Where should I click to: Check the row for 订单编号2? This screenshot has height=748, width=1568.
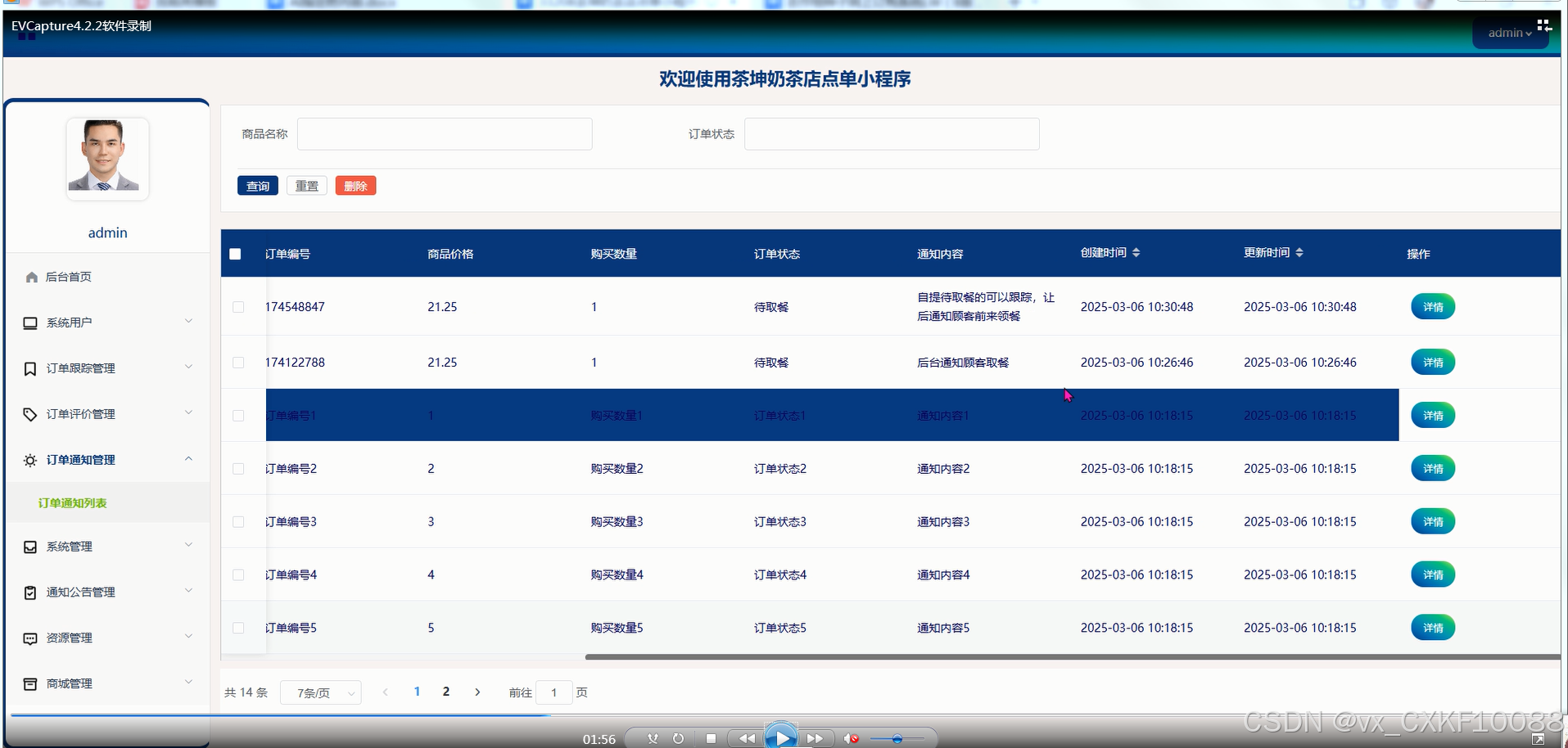tap(238, 469)
